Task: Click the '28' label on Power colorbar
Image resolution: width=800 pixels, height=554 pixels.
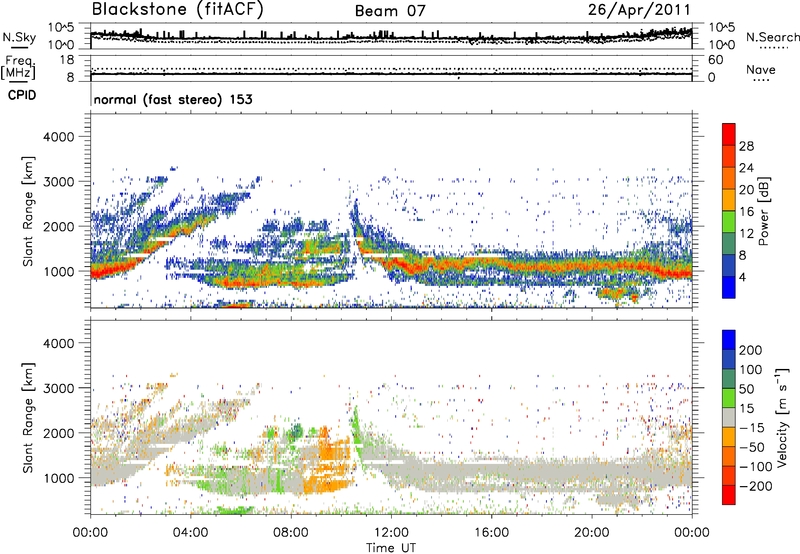Action: 746,146
